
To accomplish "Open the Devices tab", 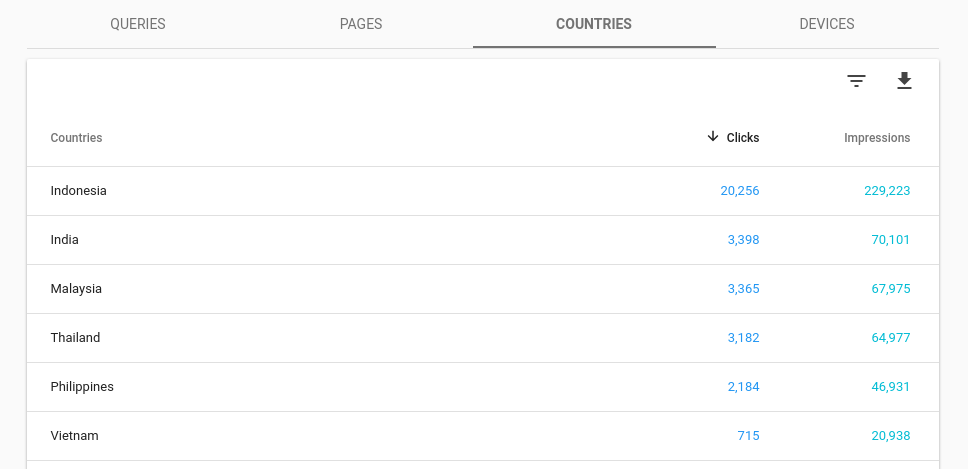I will [x=827, y=24].
